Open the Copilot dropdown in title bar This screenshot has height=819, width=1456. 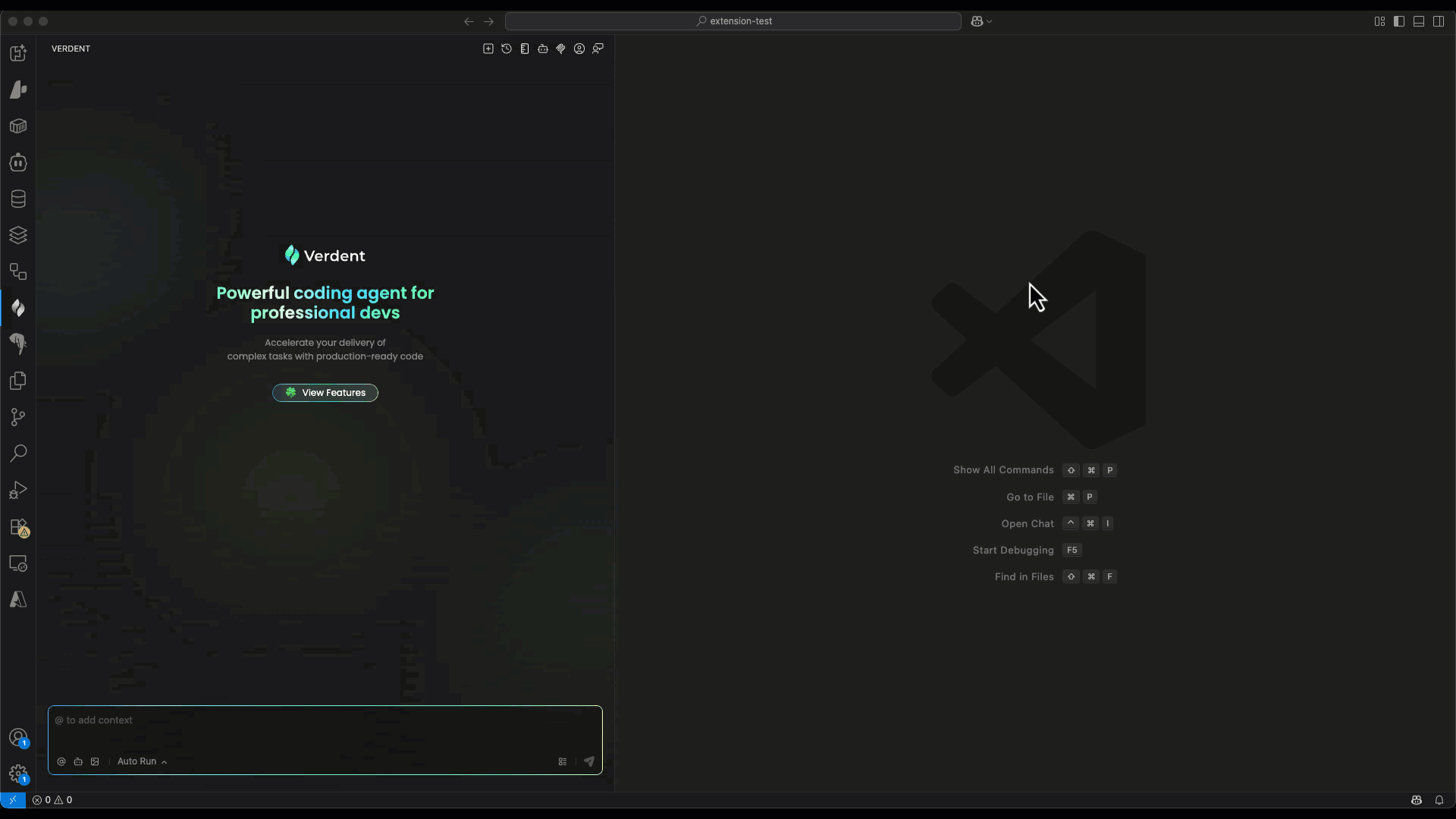[x=981, y=21]
